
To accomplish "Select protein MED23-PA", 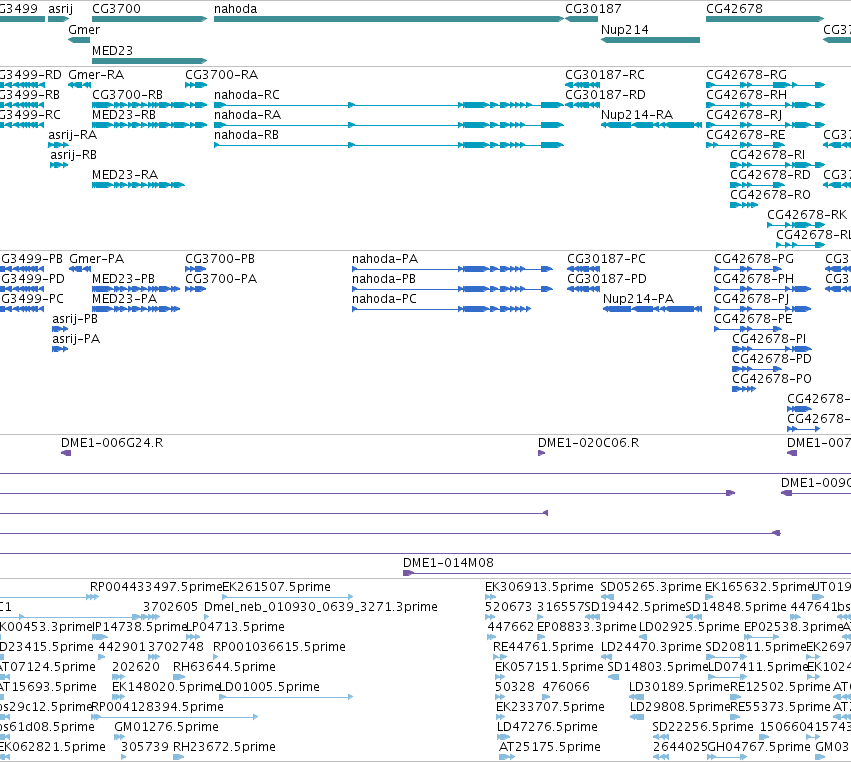I will coord(136,309).
